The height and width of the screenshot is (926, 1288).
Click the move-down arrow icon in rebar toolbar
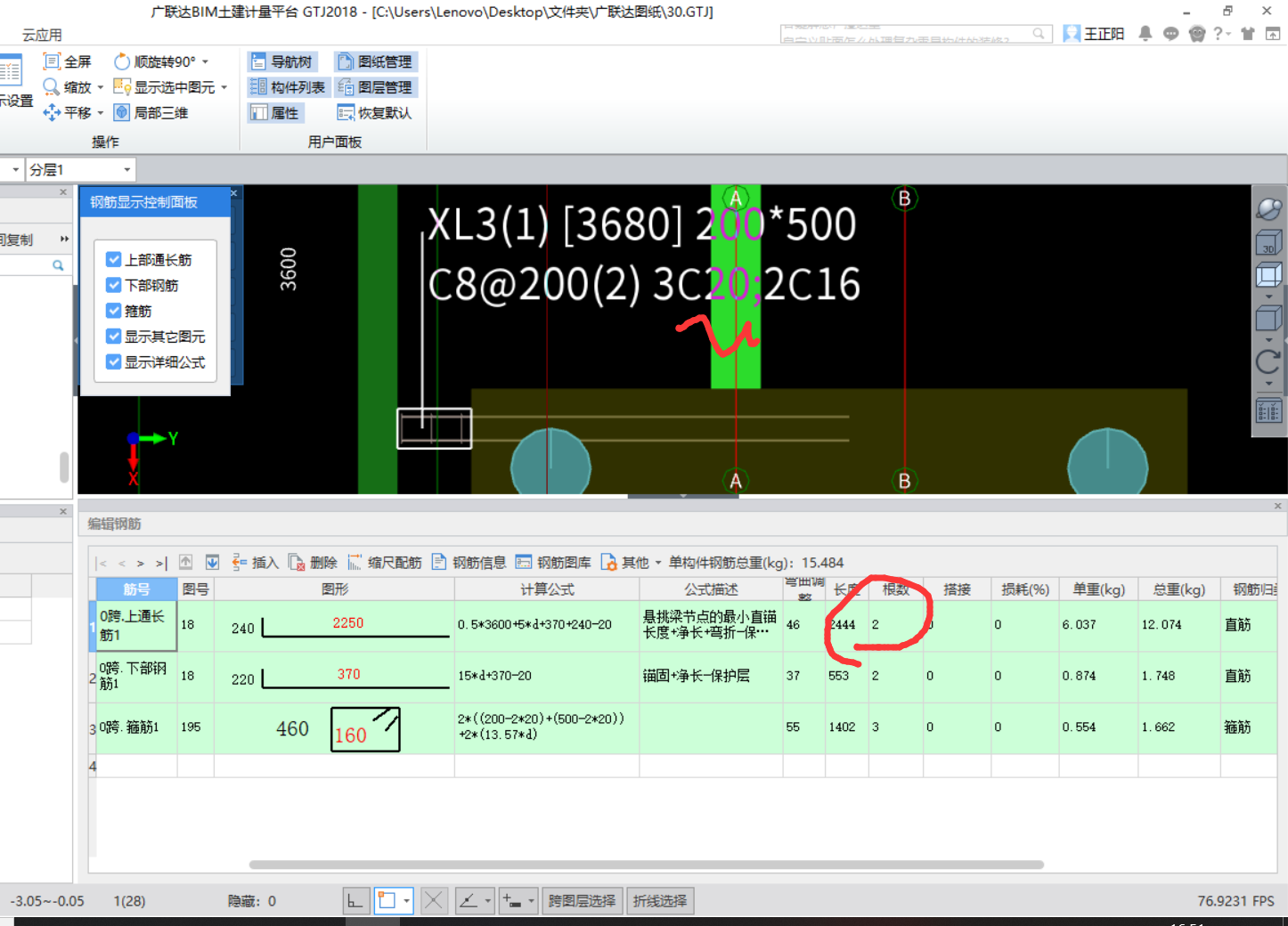(212, 562)
